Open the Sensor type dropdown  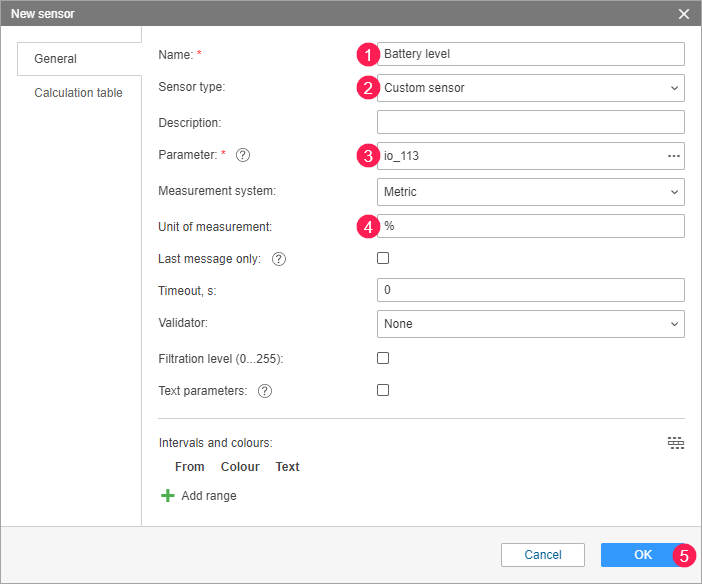point(530,88)
